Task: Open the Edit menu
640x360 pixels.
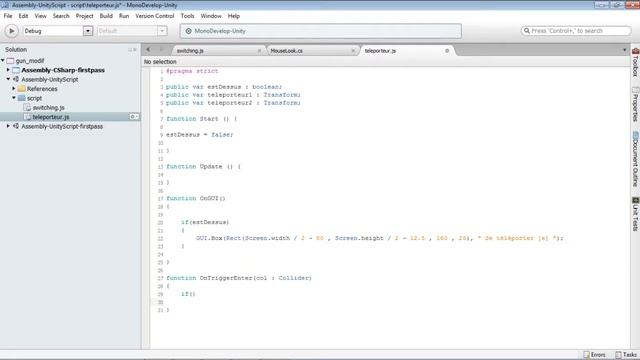Action: click(x=23, y=16)
